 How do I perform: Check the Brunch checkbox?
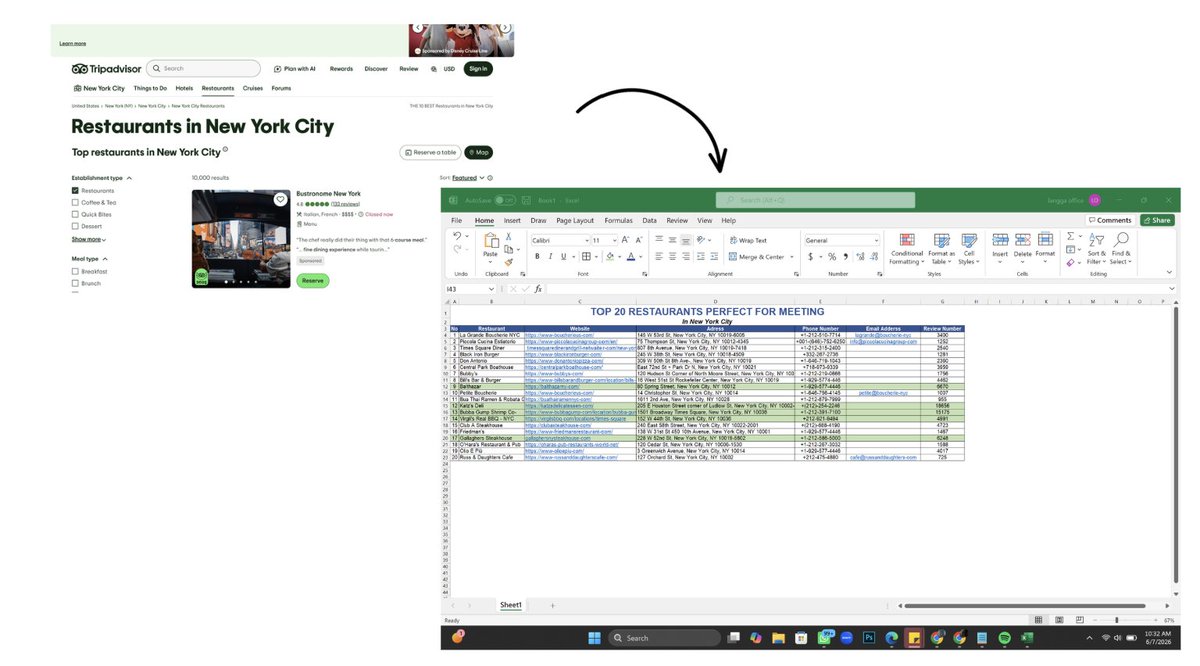75,283
